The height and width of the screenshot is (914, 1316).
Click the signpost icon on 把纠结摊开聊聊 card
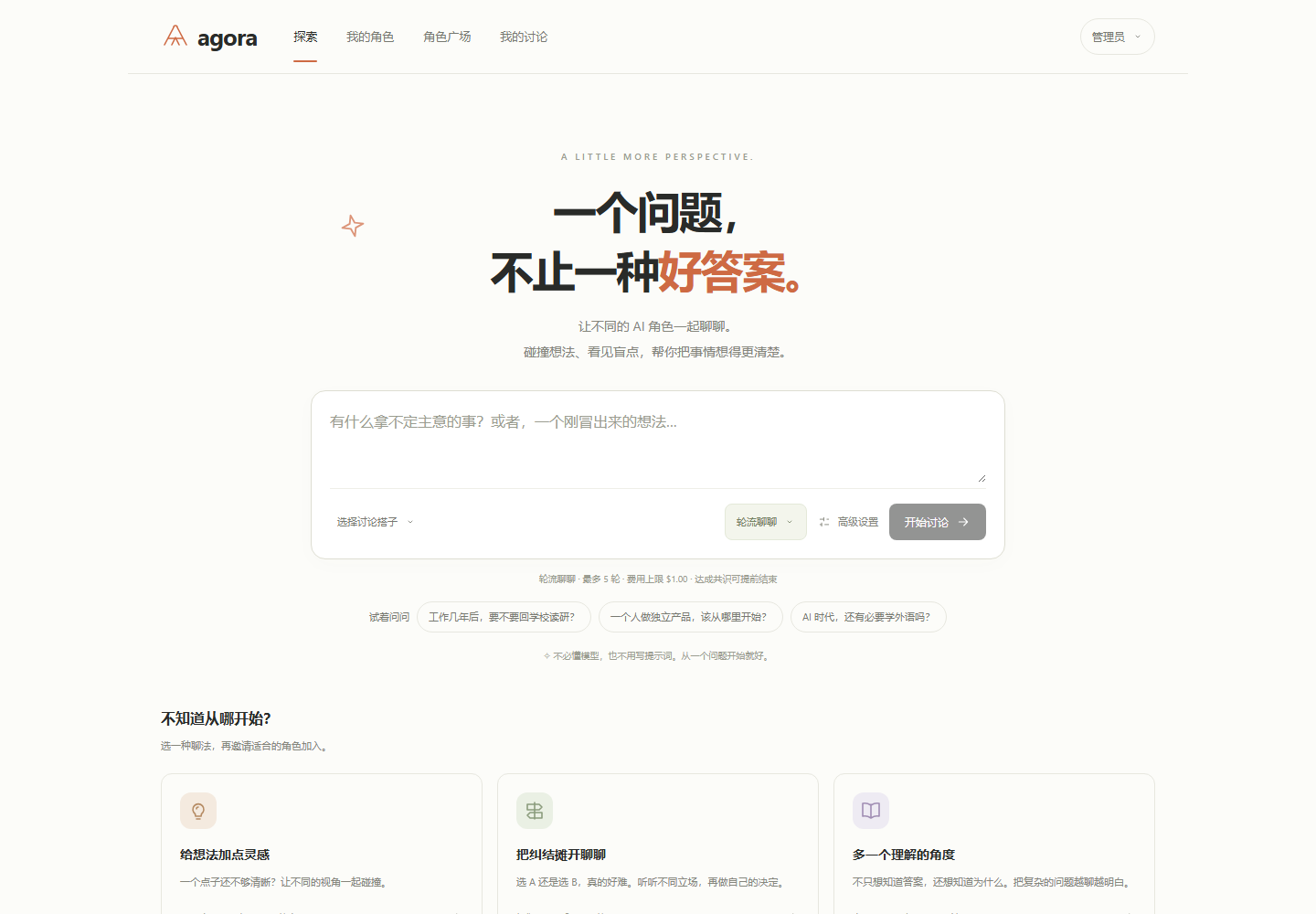[535, 811]
